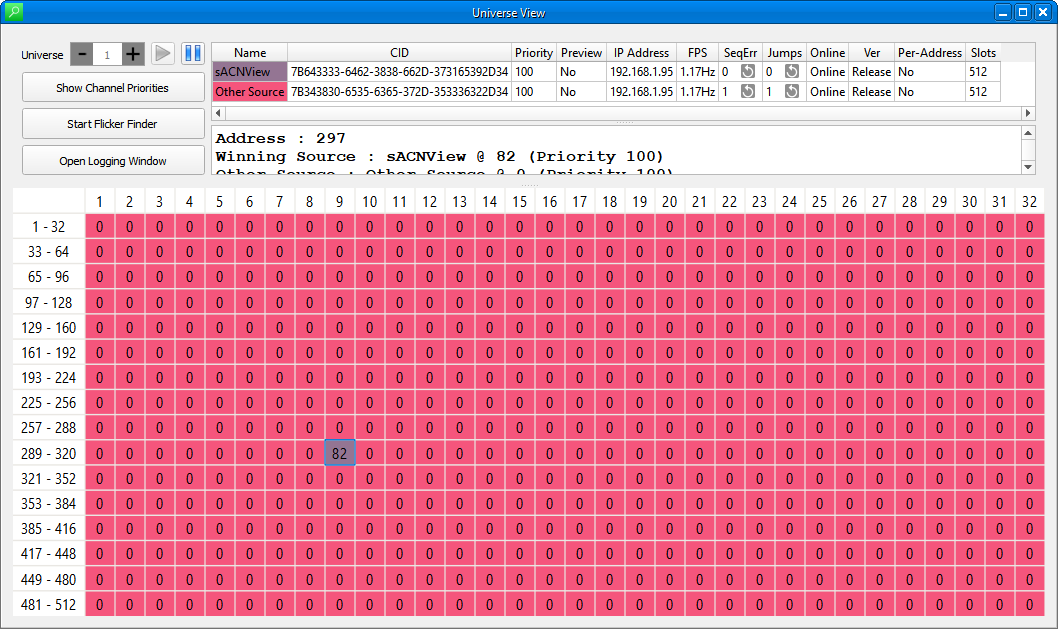Start Flicker Finder

click(112, 124)
